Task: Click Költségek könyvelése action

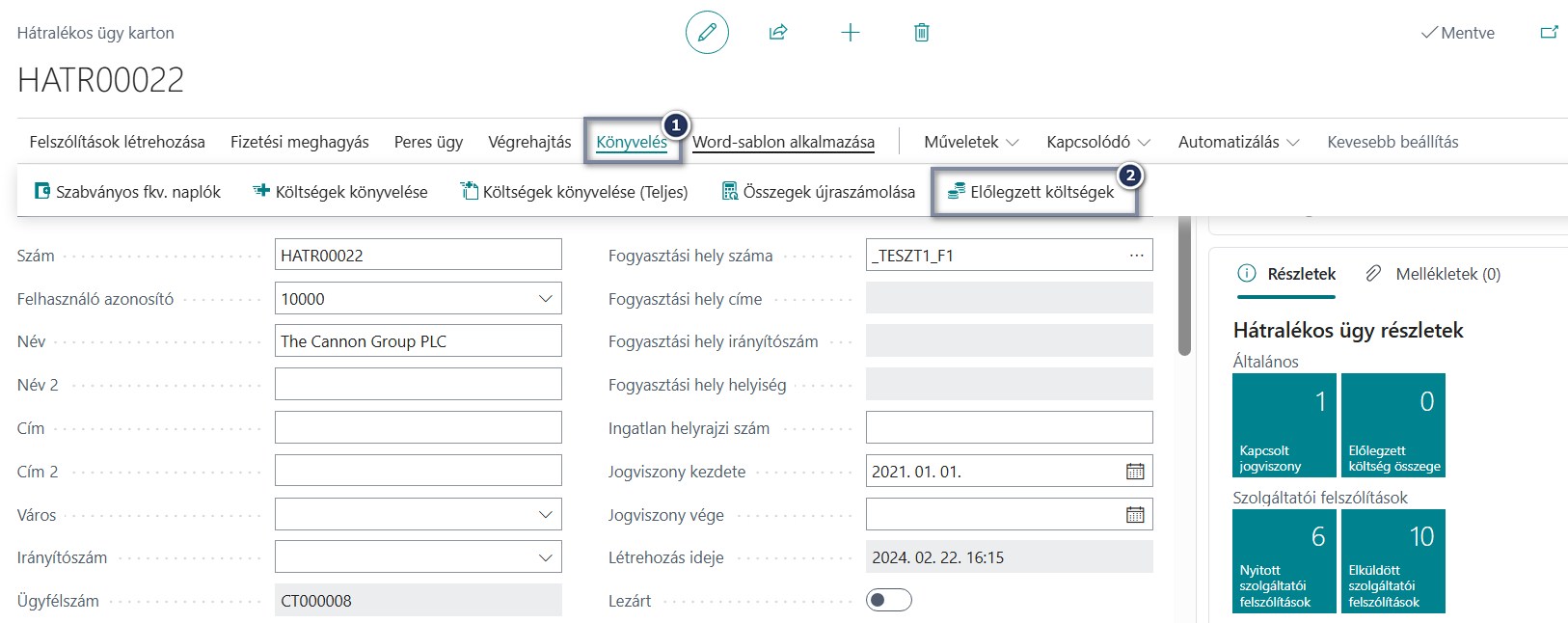Action: tap(340, 192)
